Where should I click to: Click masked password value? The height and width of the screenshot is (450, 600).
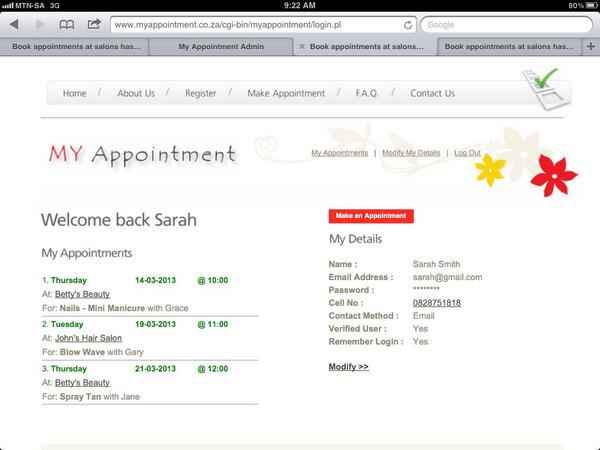click(x=426, y=289)
